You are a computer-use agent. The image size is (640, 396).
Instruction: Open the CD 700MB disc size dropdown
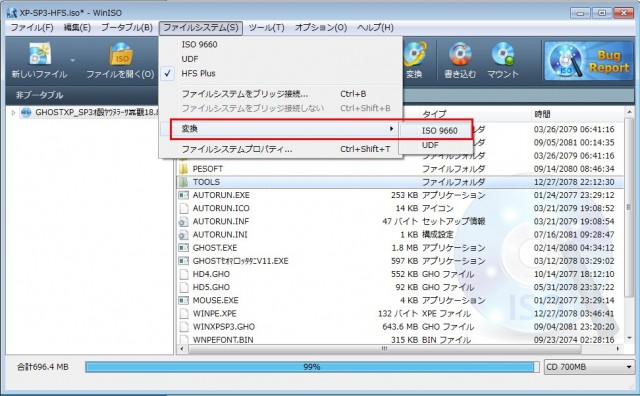coord(589,367)
